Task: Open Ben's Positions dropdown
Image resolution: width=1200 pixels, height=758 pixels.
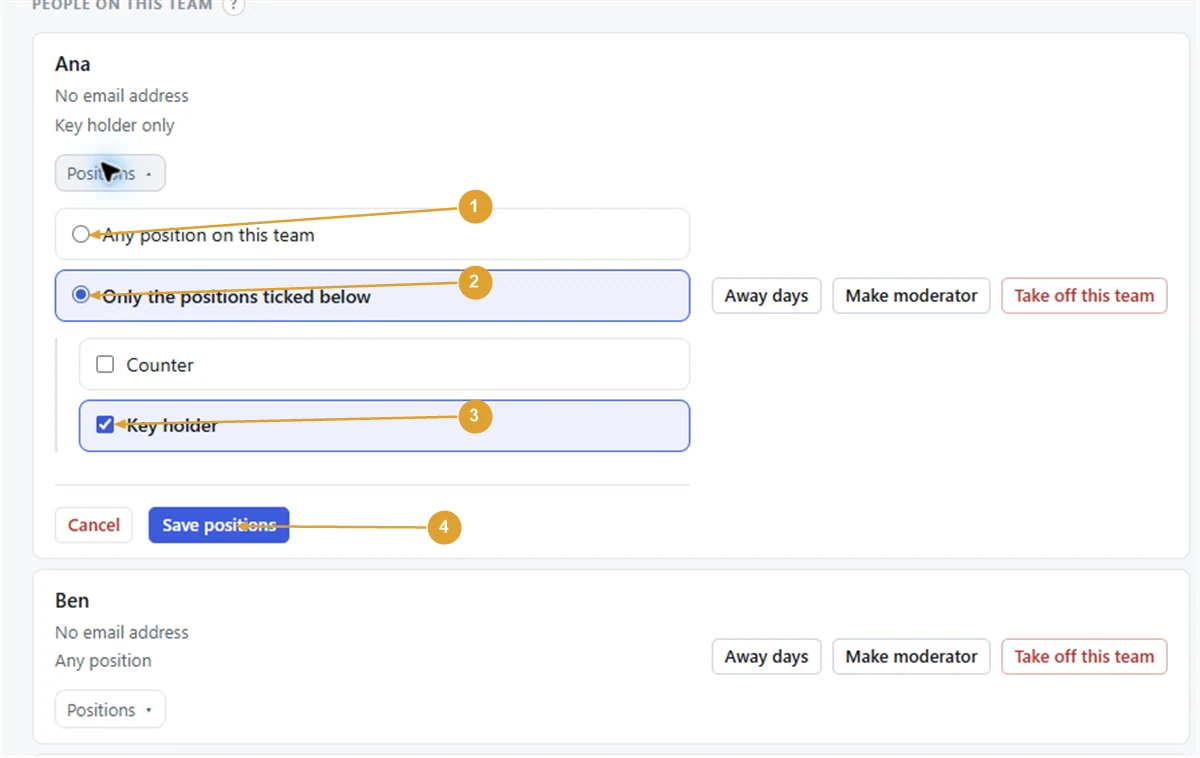Action: (110, 710)
